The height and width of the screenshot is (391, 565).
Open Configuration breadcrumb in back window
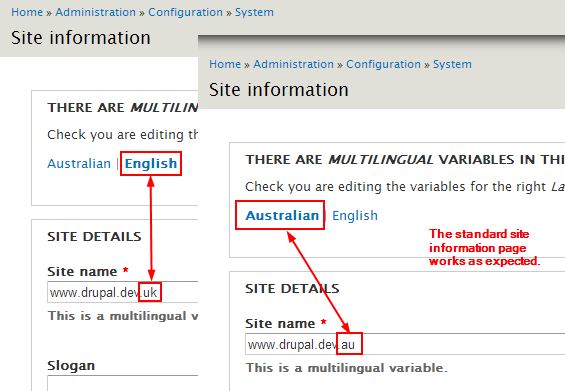pyautogui.click(x=186, y=12)
